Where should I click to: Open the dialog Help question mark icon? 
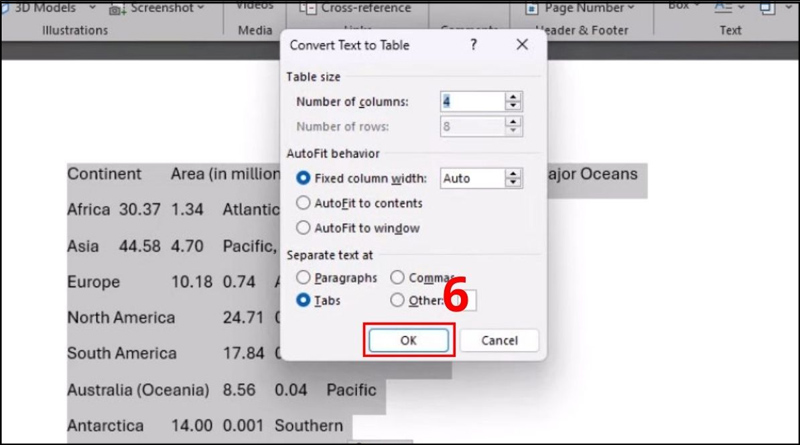coord(474,45)
